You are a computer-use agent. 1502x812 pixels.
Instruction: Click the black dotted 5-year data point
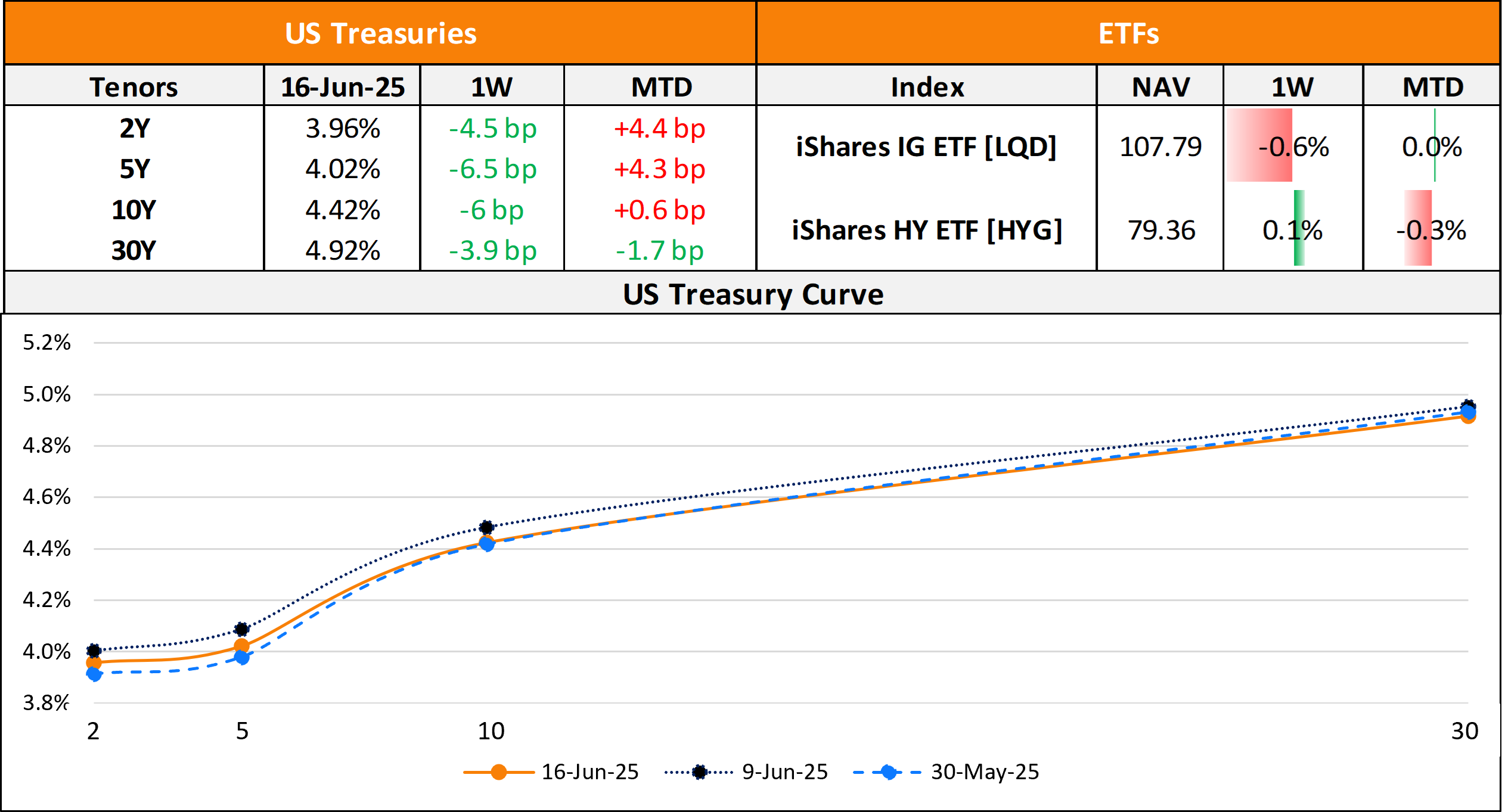pyautogui.click(x=241, y=629)
